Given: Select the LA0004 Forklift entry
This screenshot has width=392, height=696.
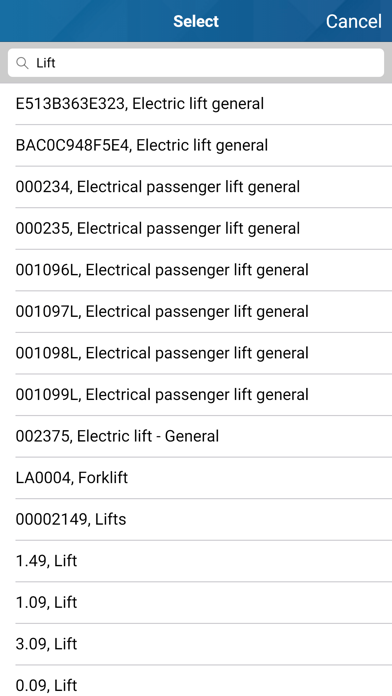Looking at the screenshot, I should (x=196, y=478).
